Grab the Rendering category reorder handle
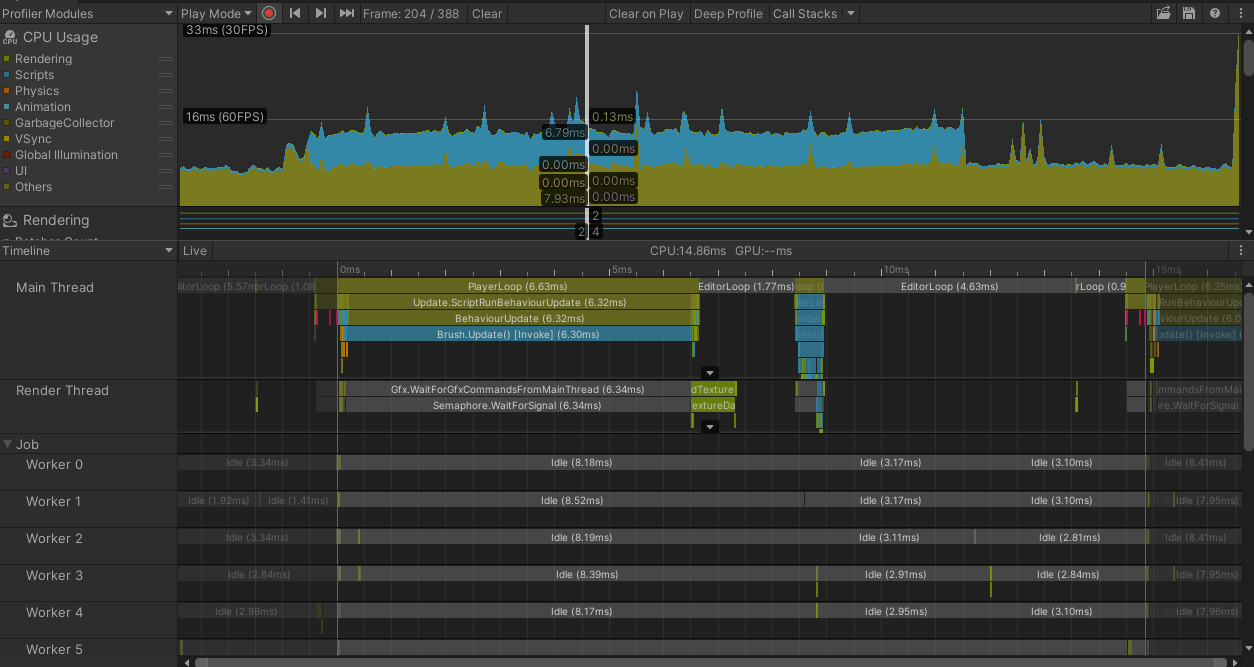Viewport: 1254px width, 667px height. click(x=166, y=59)
